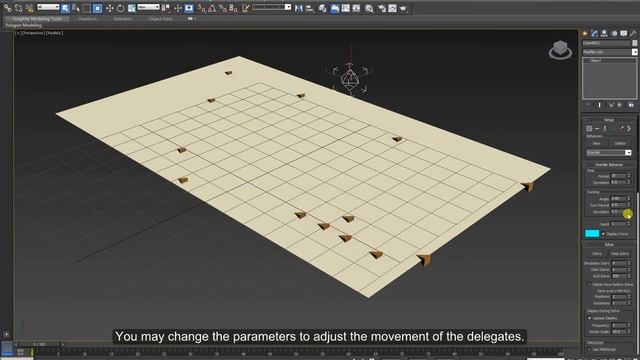Viewport: 640px width, 360px height.
Task: Toggle the 3D Snaps tool
Action: (x=201, y=8)
